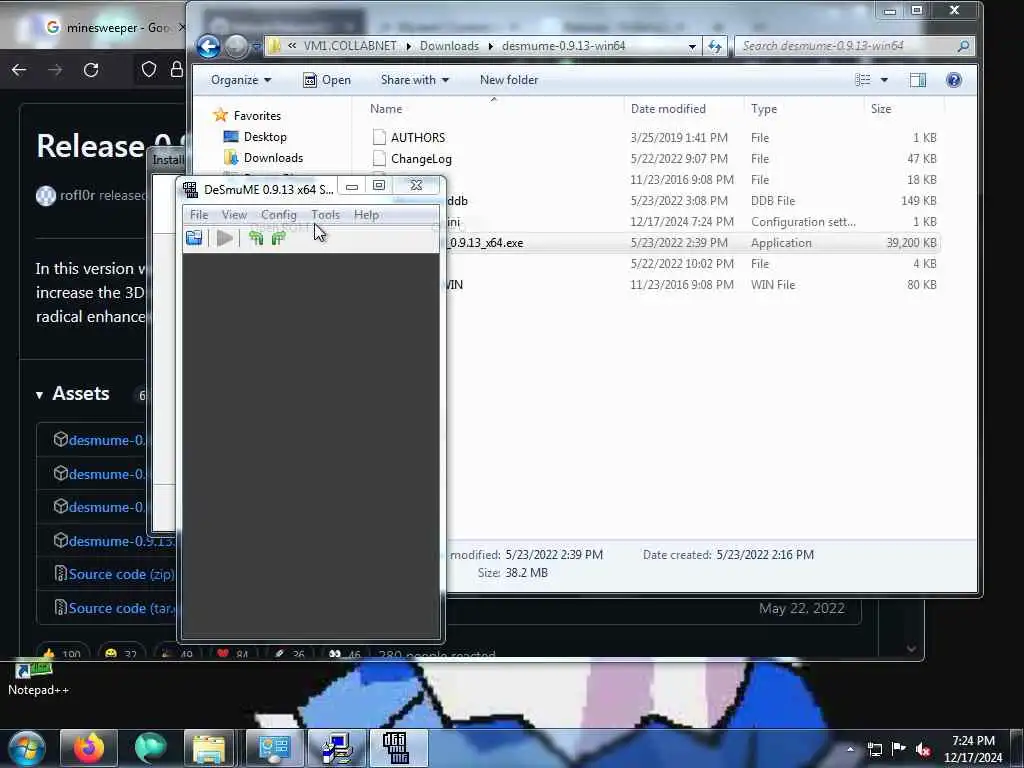This screenshot has width=1024, height=768.
Task: Open first desmume asset download link
Action: (106, 440)
